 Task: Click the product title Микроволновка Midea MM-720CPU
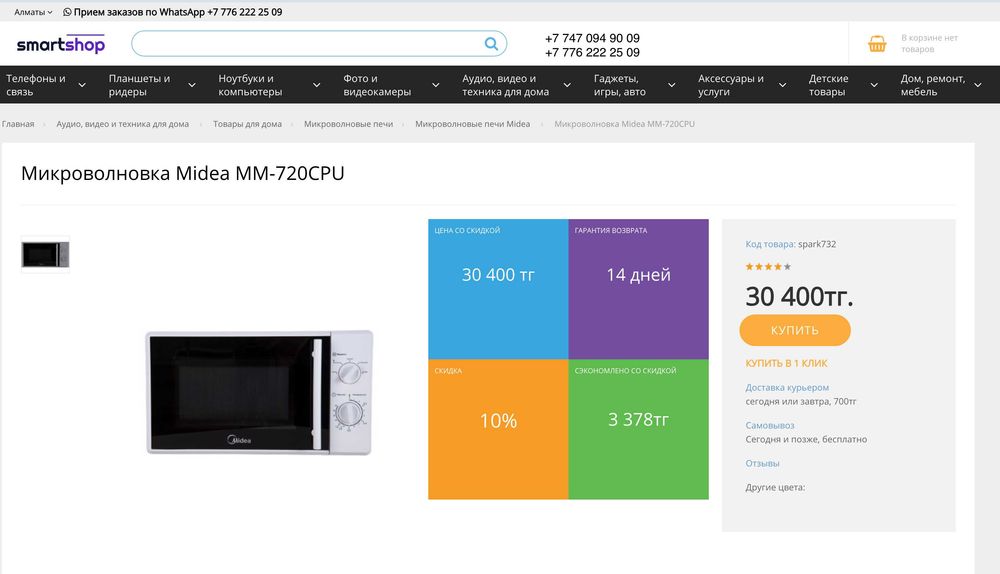(x=182, y=173)
